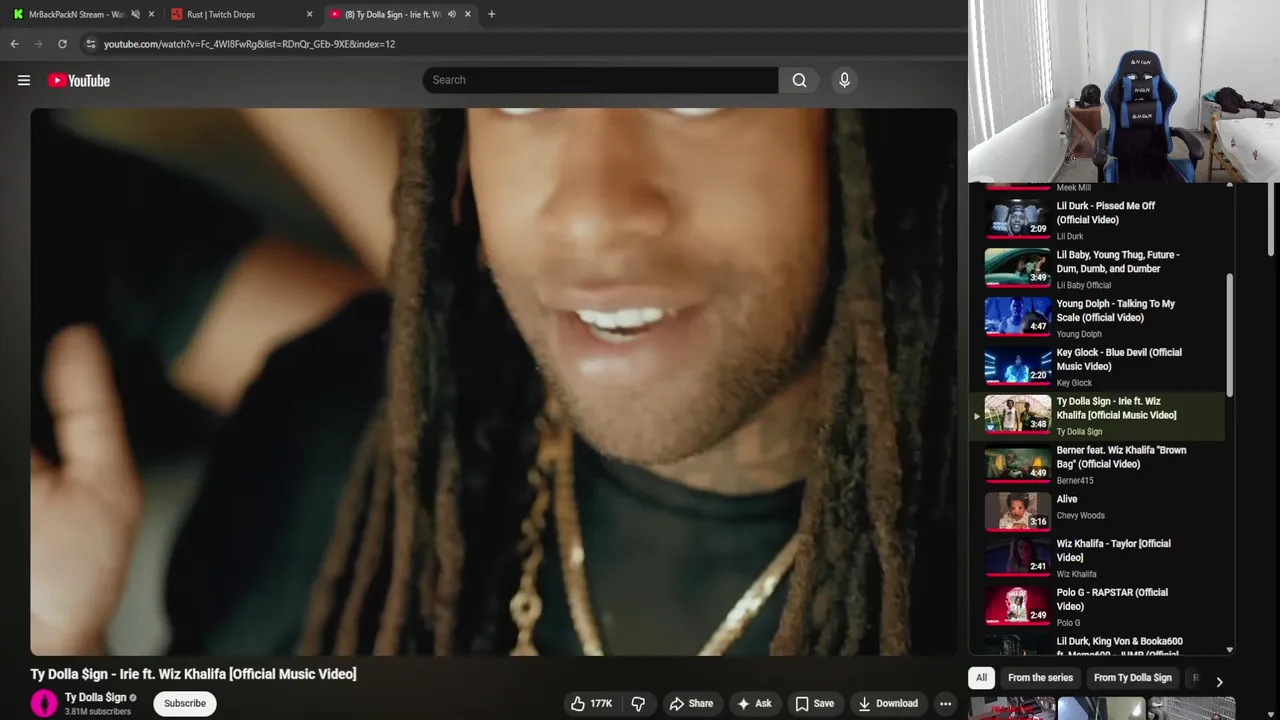1280x720 pixels.
Task: Share the video
Action: coord(691,703)
